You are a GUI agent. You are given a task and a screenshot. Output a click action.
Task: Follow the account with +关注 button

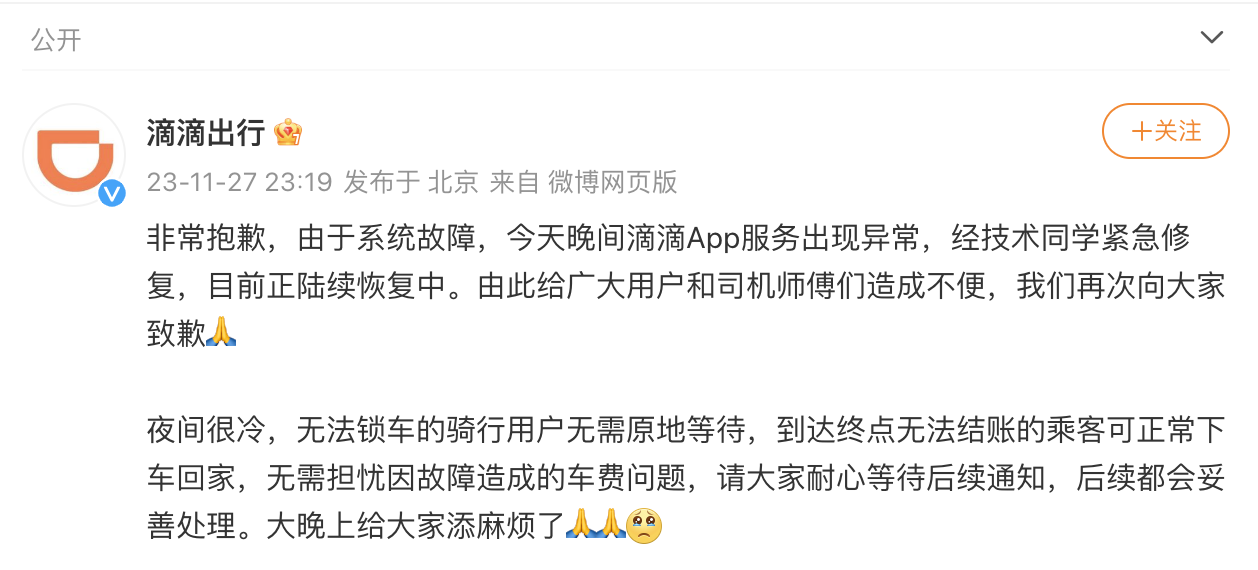coord(1165,131)
